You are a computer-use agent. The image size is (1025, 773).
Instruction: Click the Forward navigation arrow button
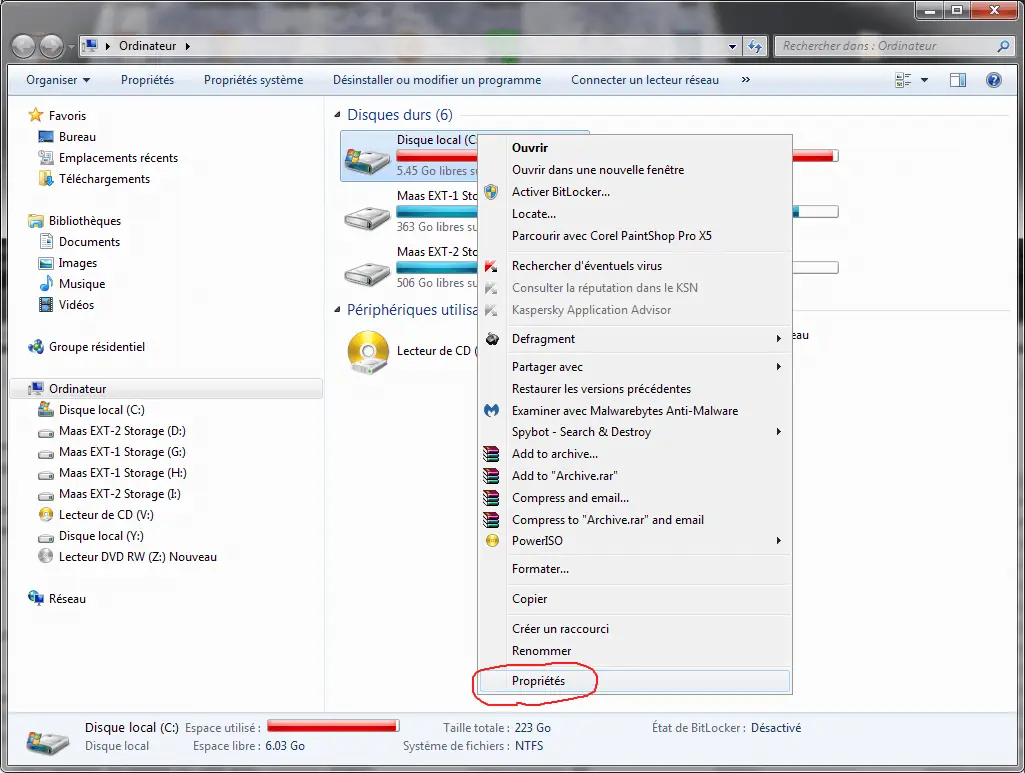52,46
